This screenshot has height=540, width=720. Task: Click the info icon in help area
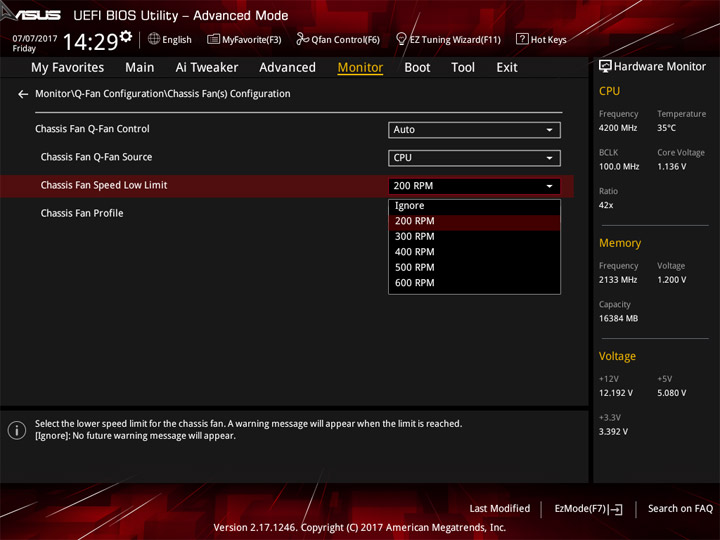(17, 430)
